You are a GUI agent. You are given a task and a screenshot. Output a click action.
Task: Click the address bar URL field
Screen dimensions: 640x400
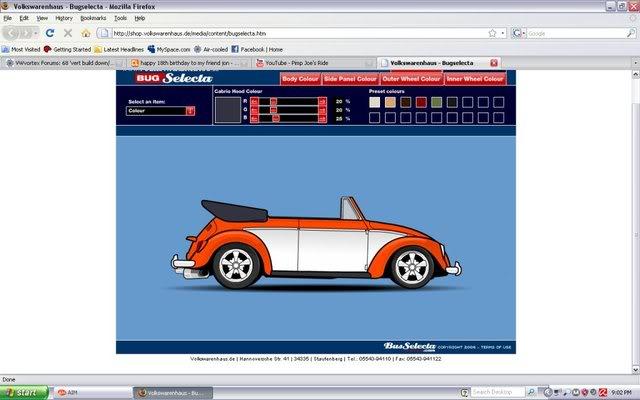[x=300, y=33]
